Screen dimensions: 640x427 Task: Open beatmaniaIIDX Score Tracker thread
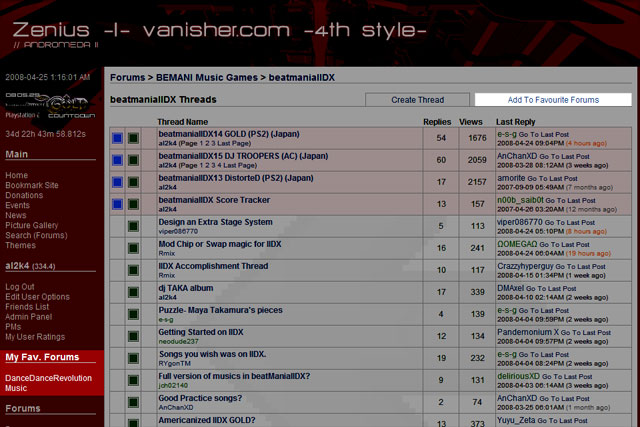click(214, 200)
